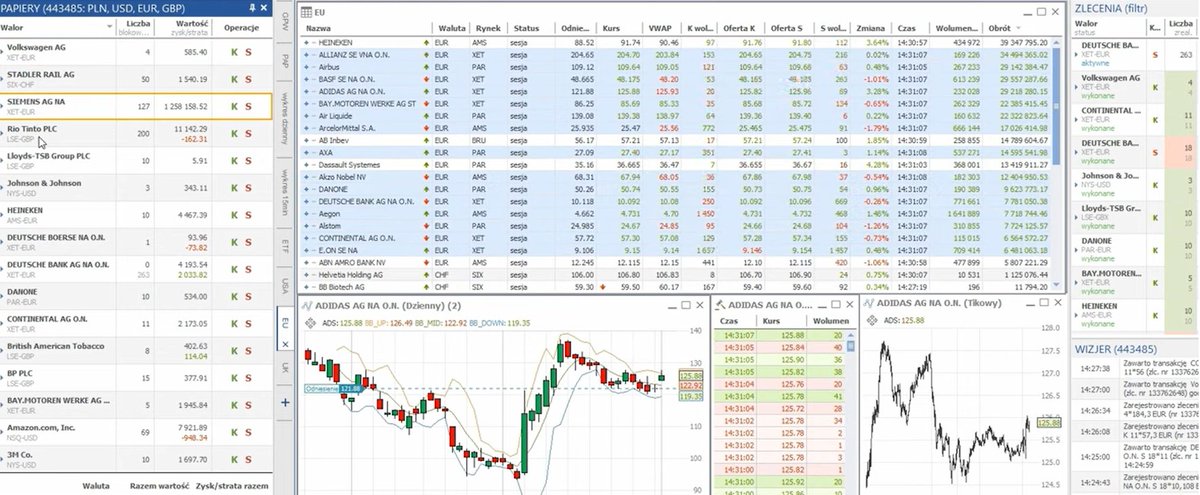Expand the HEINEKEN row in EU table
Viewport: 1200px width, 495px height.
coord(307,43)
